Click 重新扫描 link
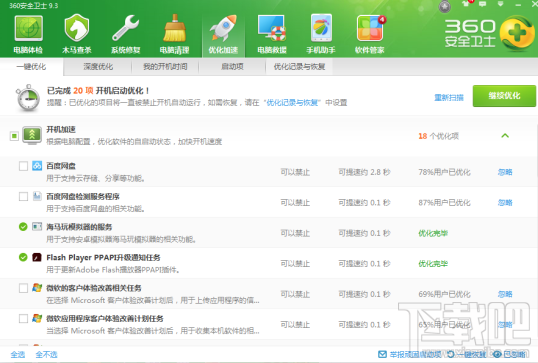Image resolution: width=538 pixels, height=363 pixels. point(449,97)
